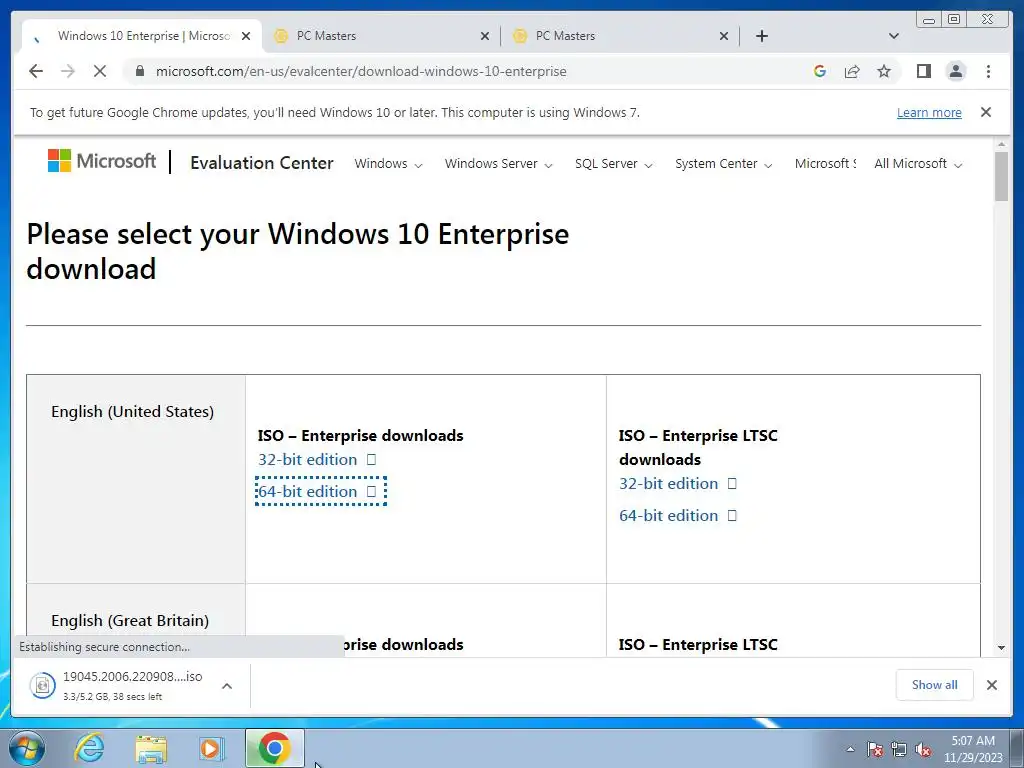This screenshot has height=768, width=1024.
Task: Download Enterprise 64-bit edition ISO
Action: [x=317, y=491]
